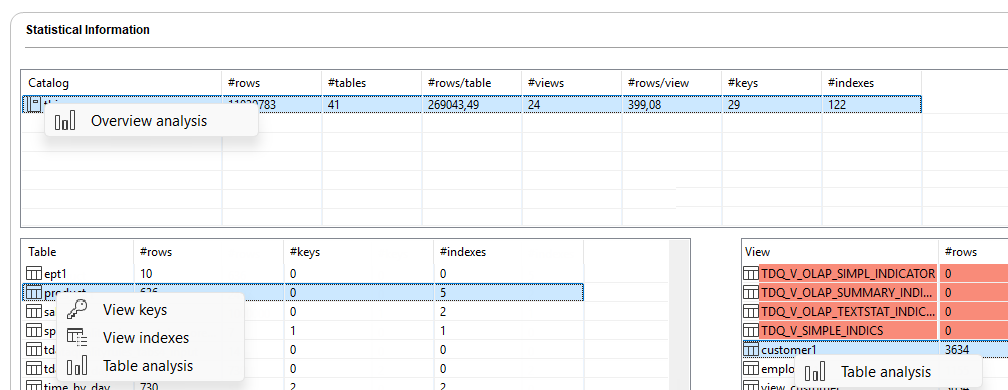
Task: Click the view icon beside TDQ_V_SIMPLE_INDICS
Action: point(751,331)
